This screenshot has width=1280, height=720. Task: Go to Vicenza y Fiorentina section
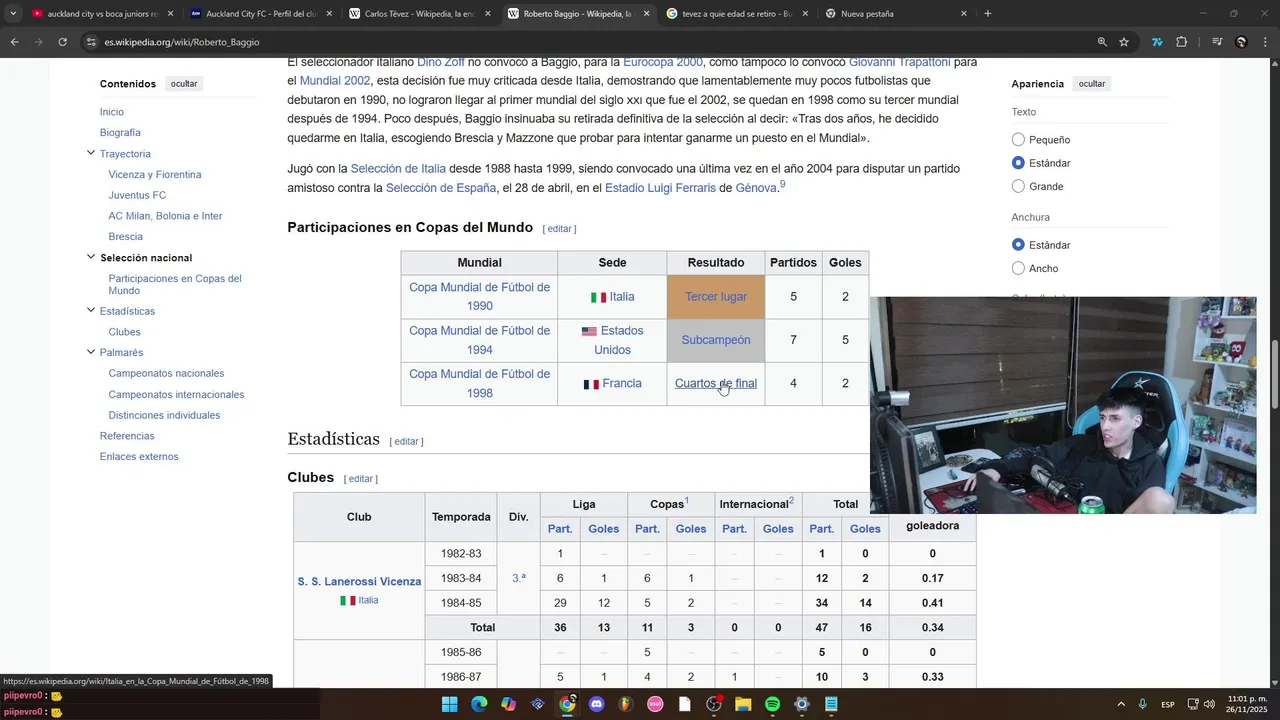(155, 174)
